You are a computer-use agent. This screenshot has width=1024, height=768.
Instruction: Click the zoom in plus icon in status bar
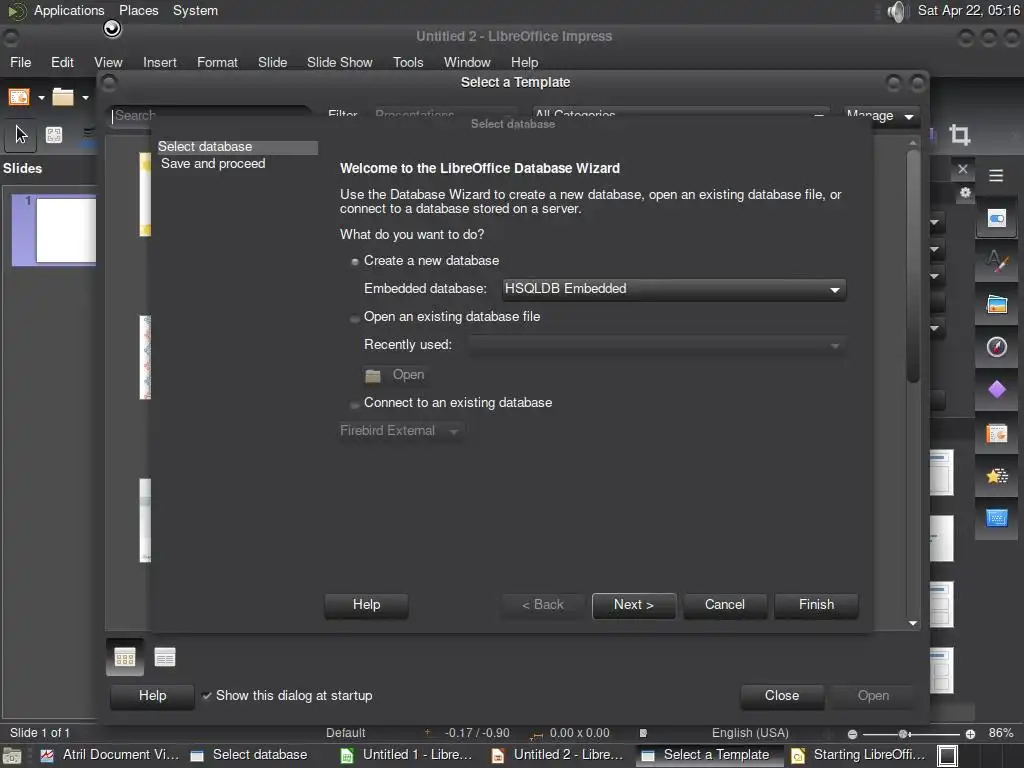click(970, 734)
